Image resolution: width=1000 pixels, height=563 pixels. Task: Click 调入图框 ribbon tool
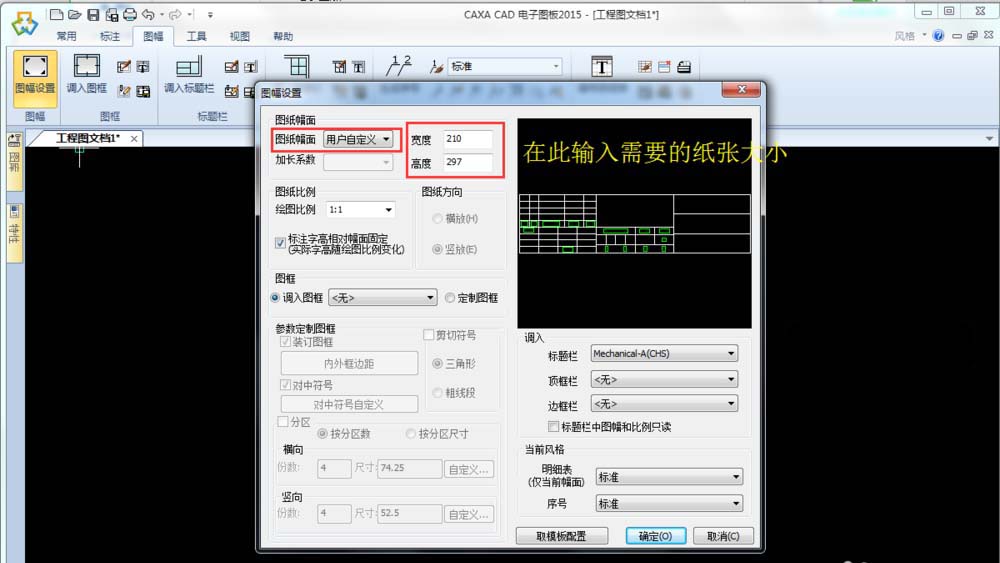(87, 76)
